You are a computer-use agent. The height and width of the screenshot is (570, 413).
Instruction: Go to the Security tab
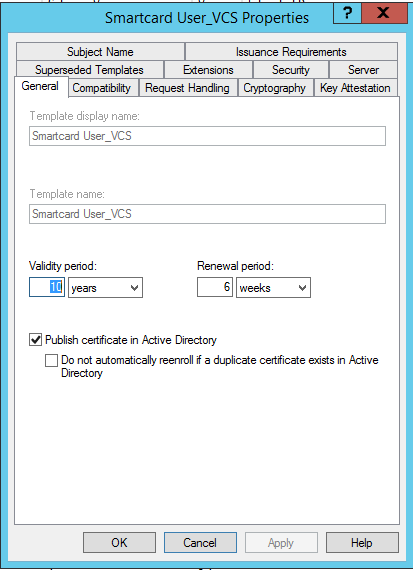290,69
